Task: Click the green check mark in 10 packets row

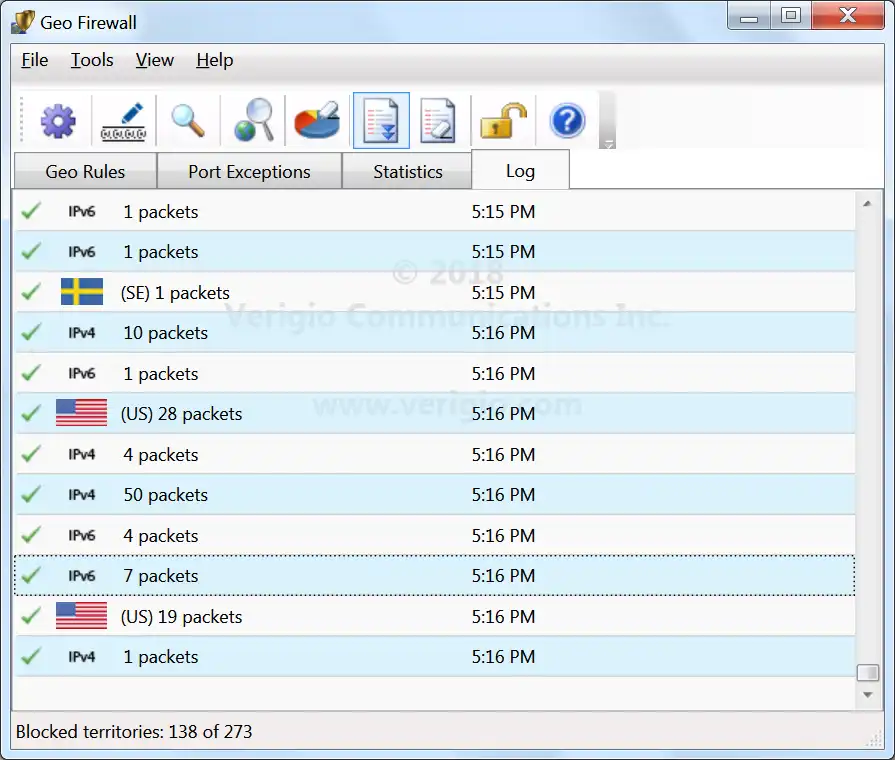Action: point(31,332)
